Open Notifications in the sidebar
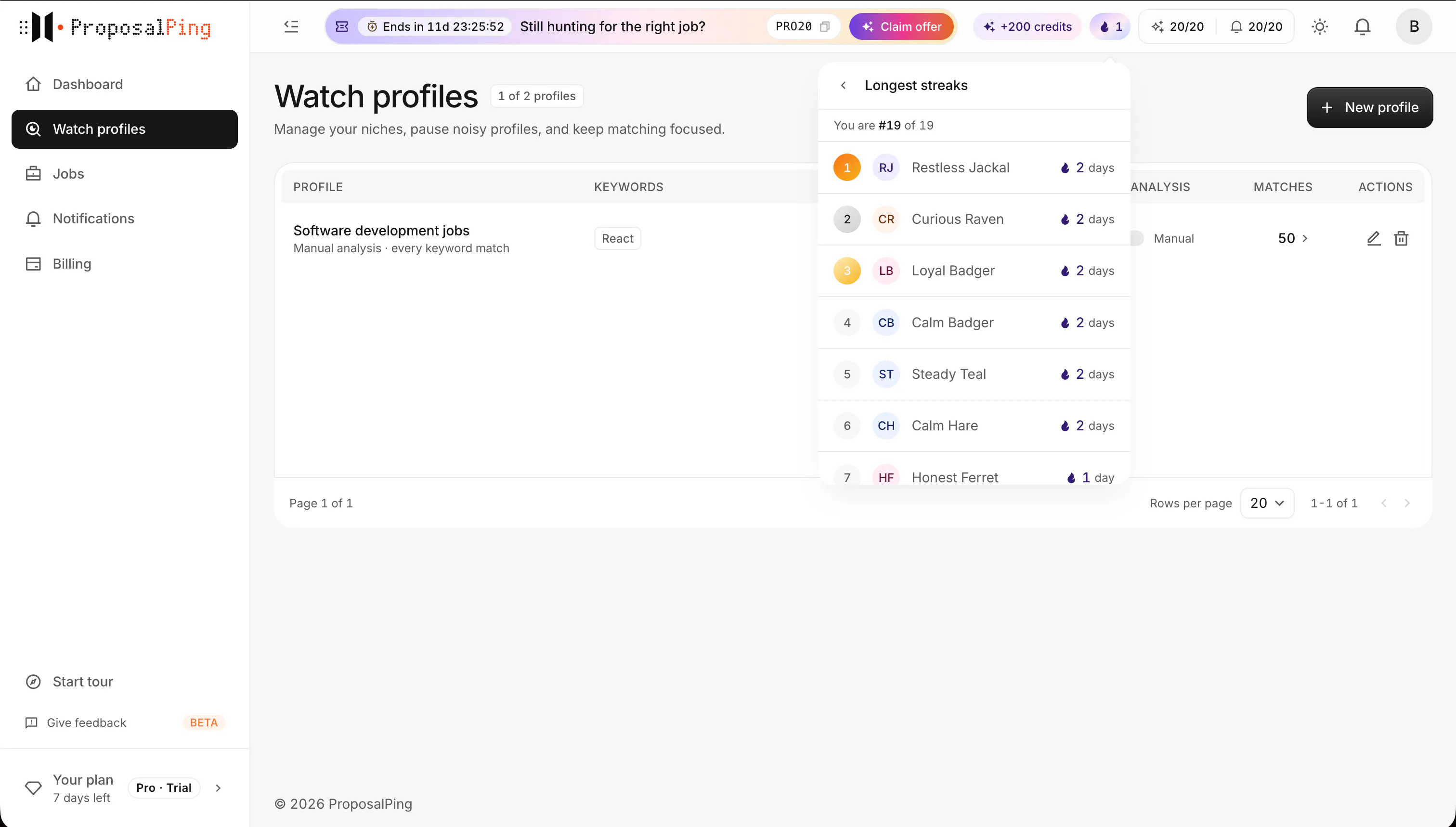 click(124, 219)
